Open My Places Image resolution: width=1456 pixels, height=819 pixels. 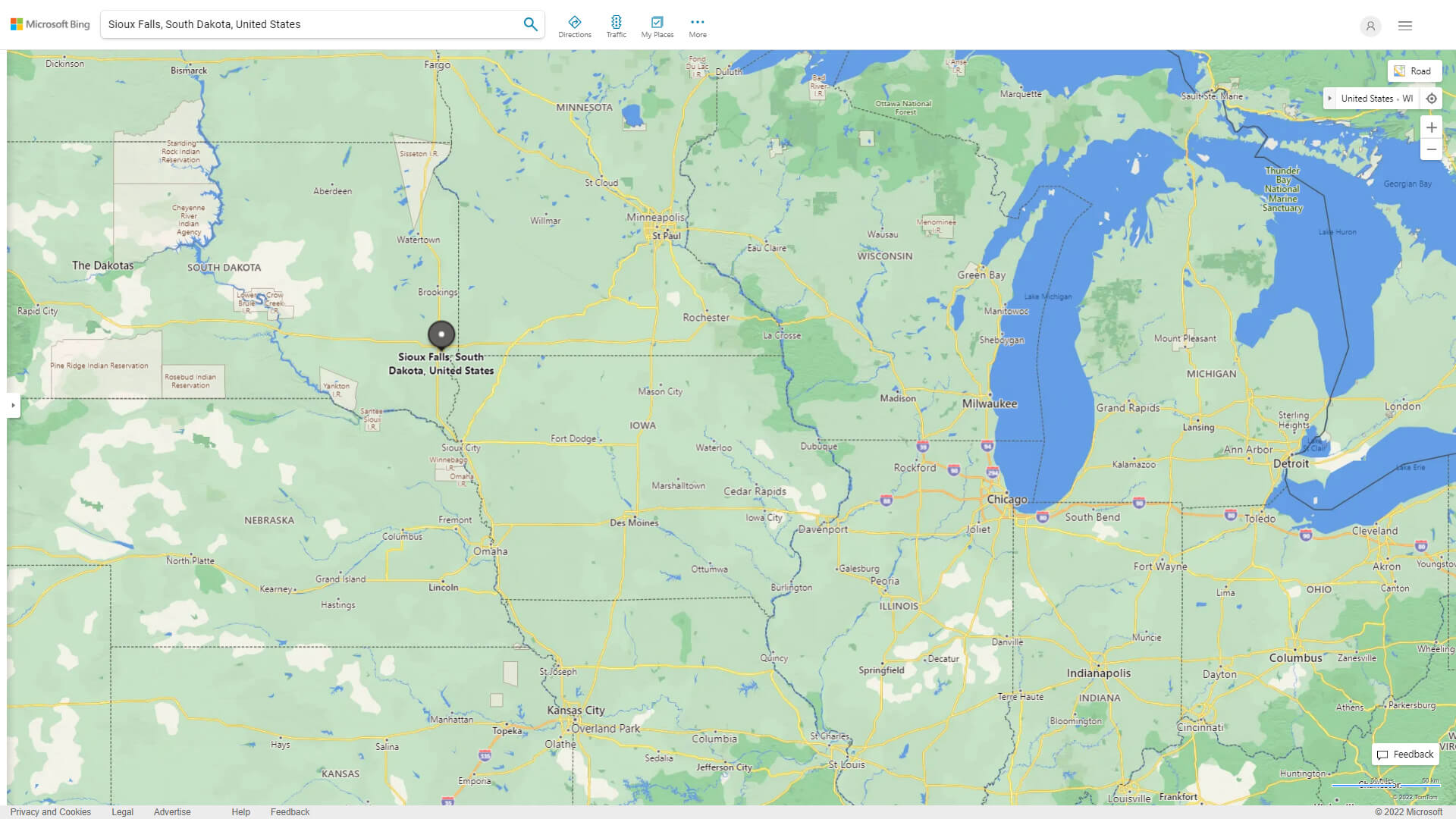pyautogui.click(x=657, y=27)
